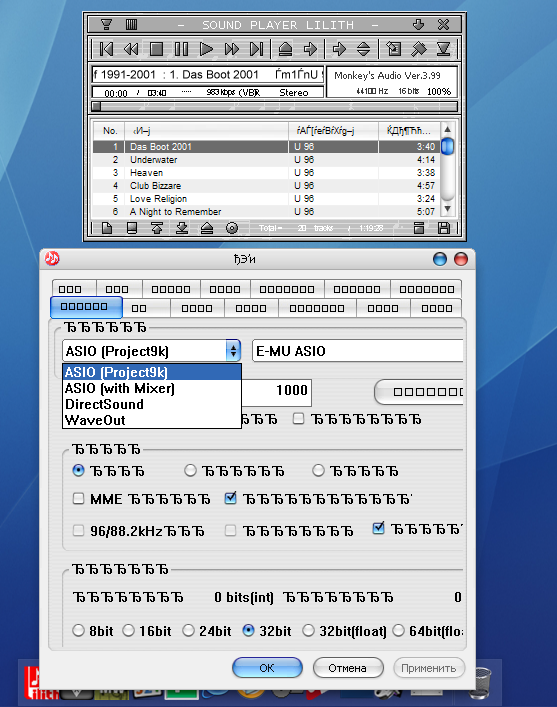This screenshot has height=707, width=557.
Task: Click the playlist scrollbar up arrow
Action: click(447, 129)
